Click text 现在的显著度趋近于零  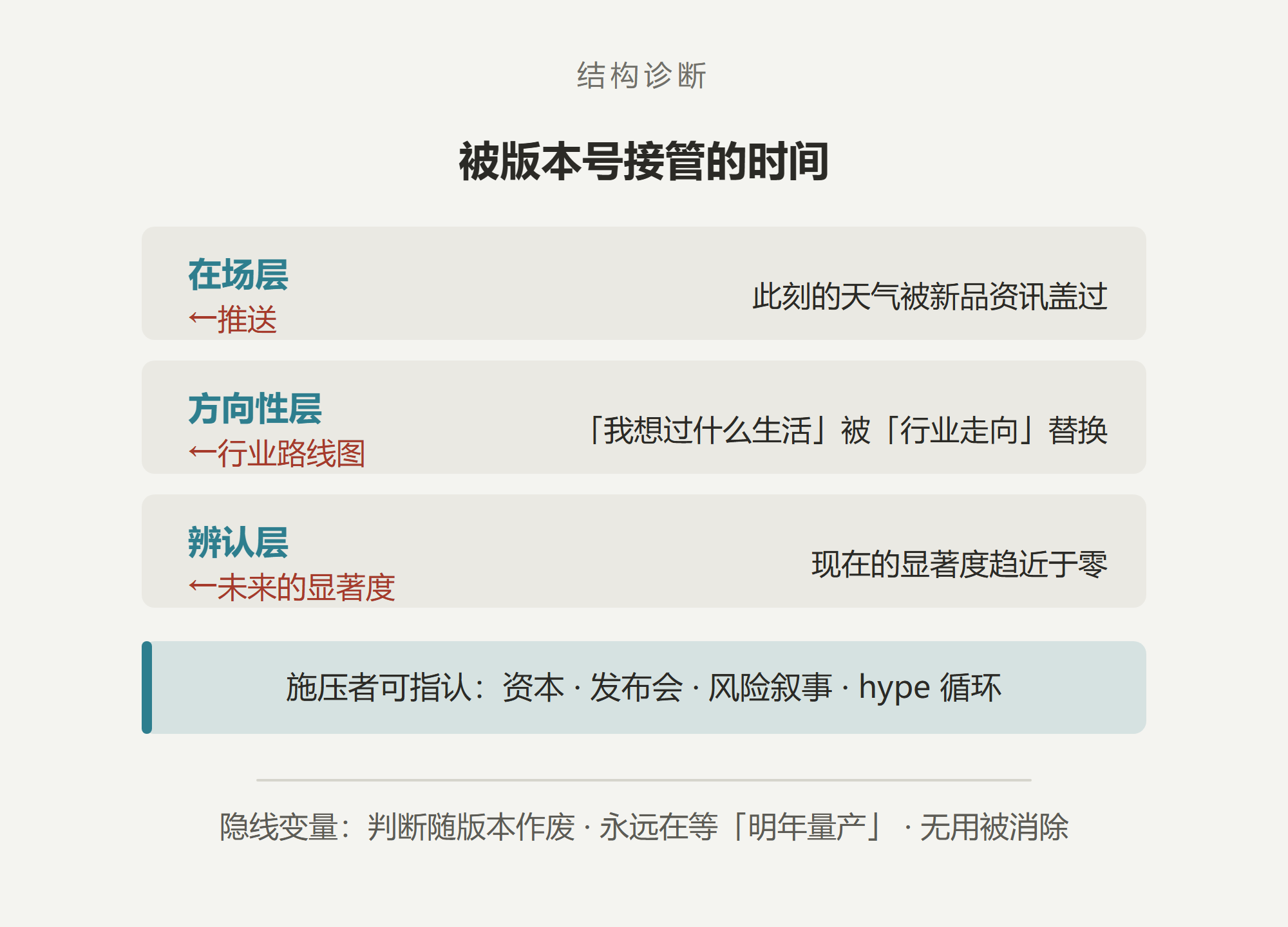tap(960, 565)
